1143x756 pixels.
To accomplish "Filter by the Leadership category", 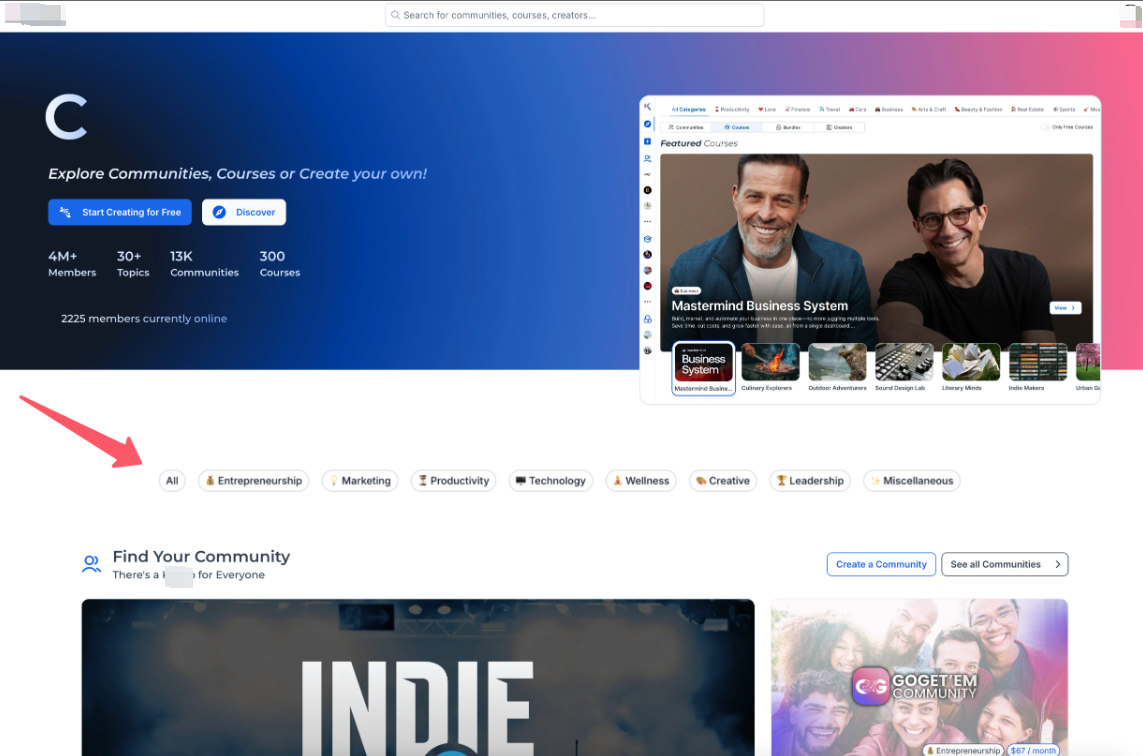I will [x=810, y=480].
